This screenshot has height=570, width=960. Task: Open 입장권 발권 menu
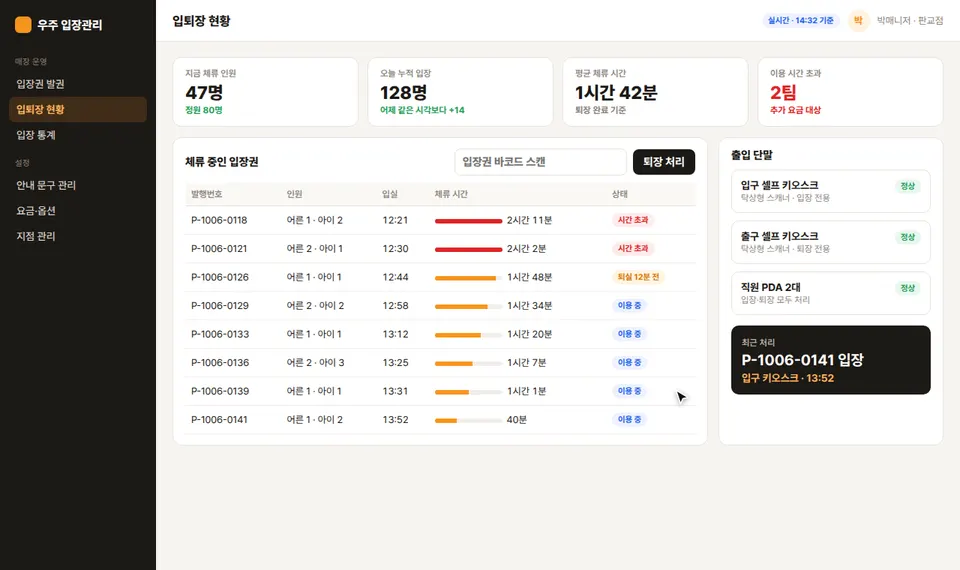click(78, 84)
